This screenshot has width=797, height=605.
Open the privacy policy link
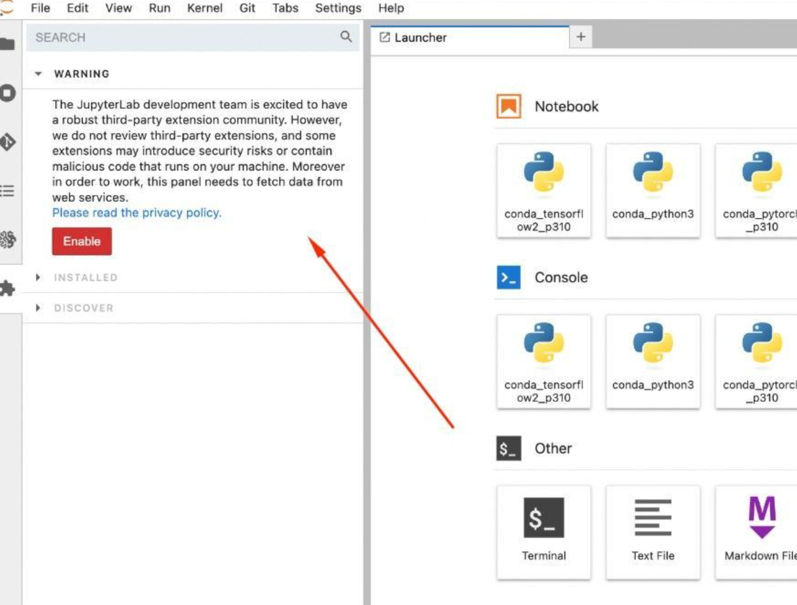(x=137, y=213)
